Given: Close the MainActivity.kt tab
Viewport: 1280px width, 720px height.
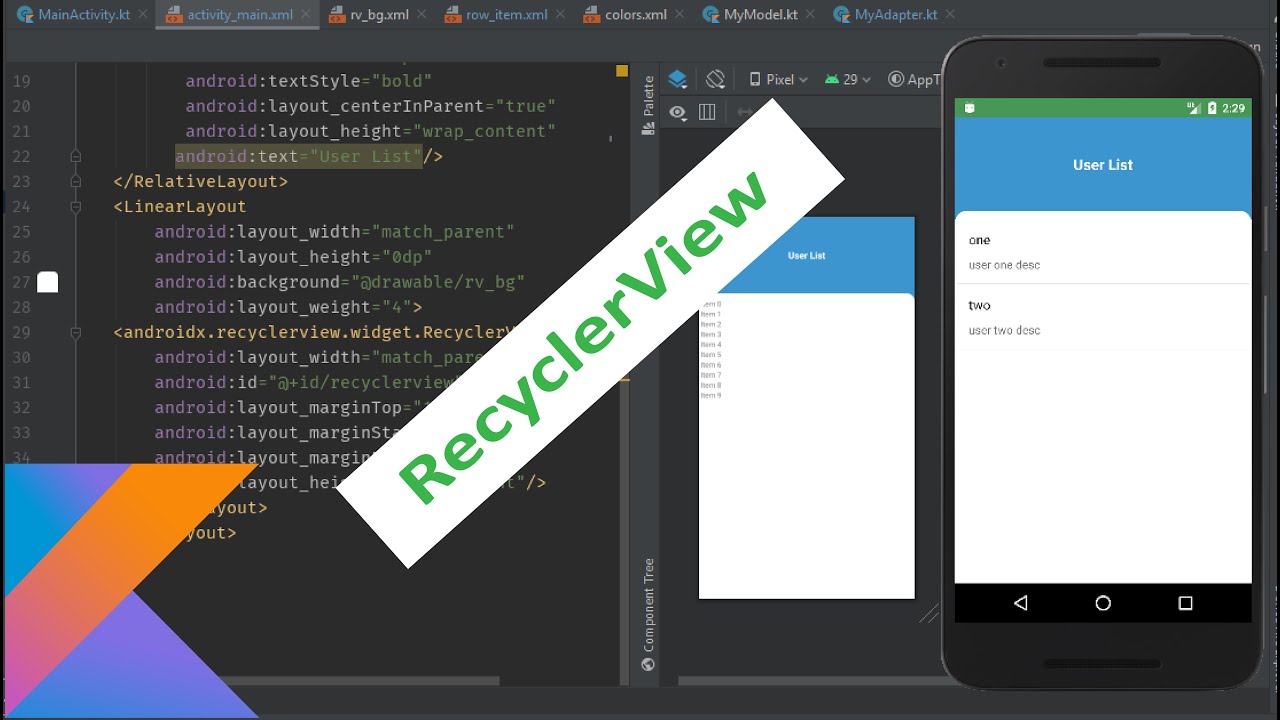Looking at the screenshot, I should (141, 15).
